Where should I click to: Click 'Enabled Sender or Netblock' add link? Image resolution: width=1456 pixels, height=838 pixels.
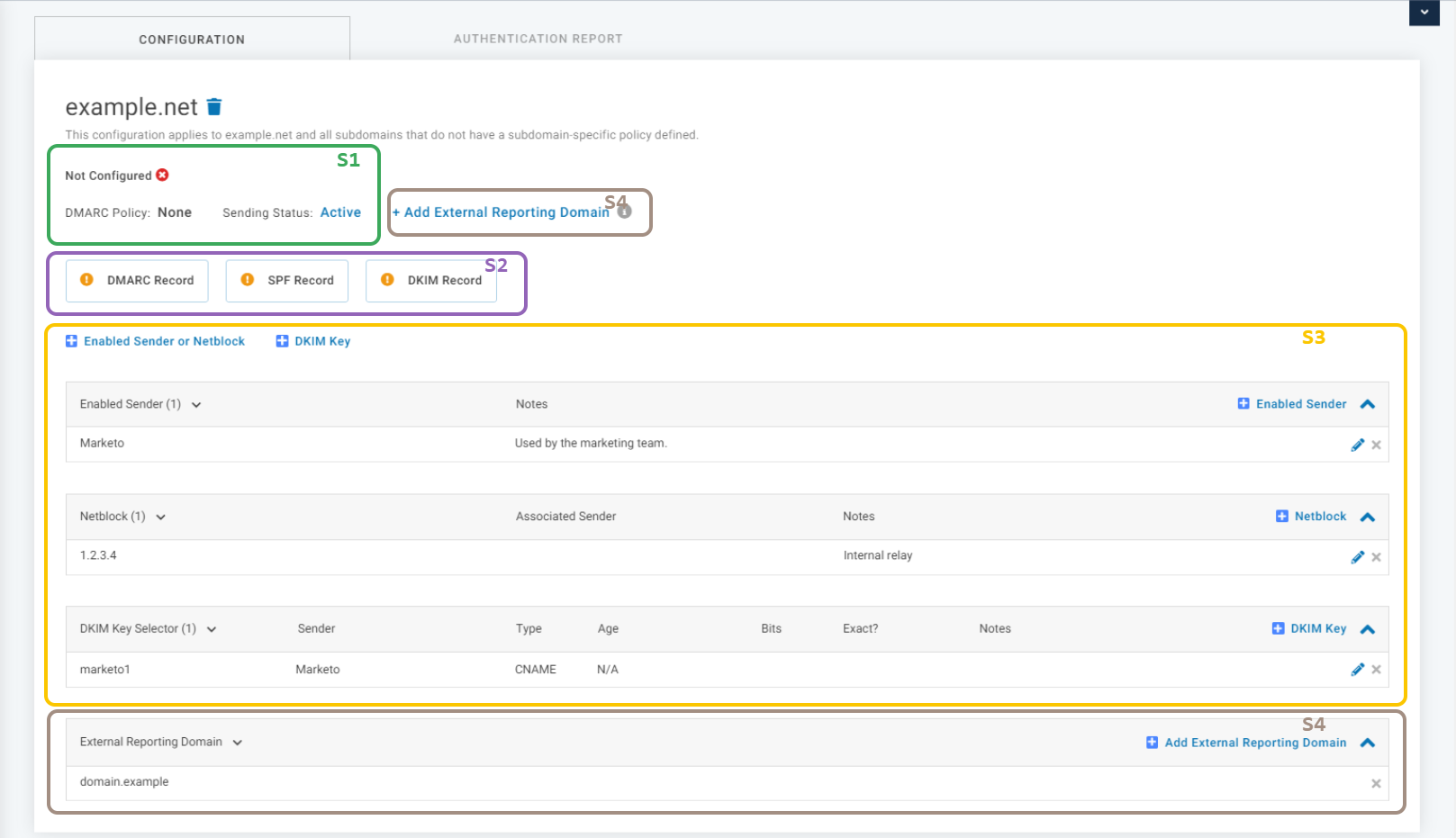[x=155, y=341]
